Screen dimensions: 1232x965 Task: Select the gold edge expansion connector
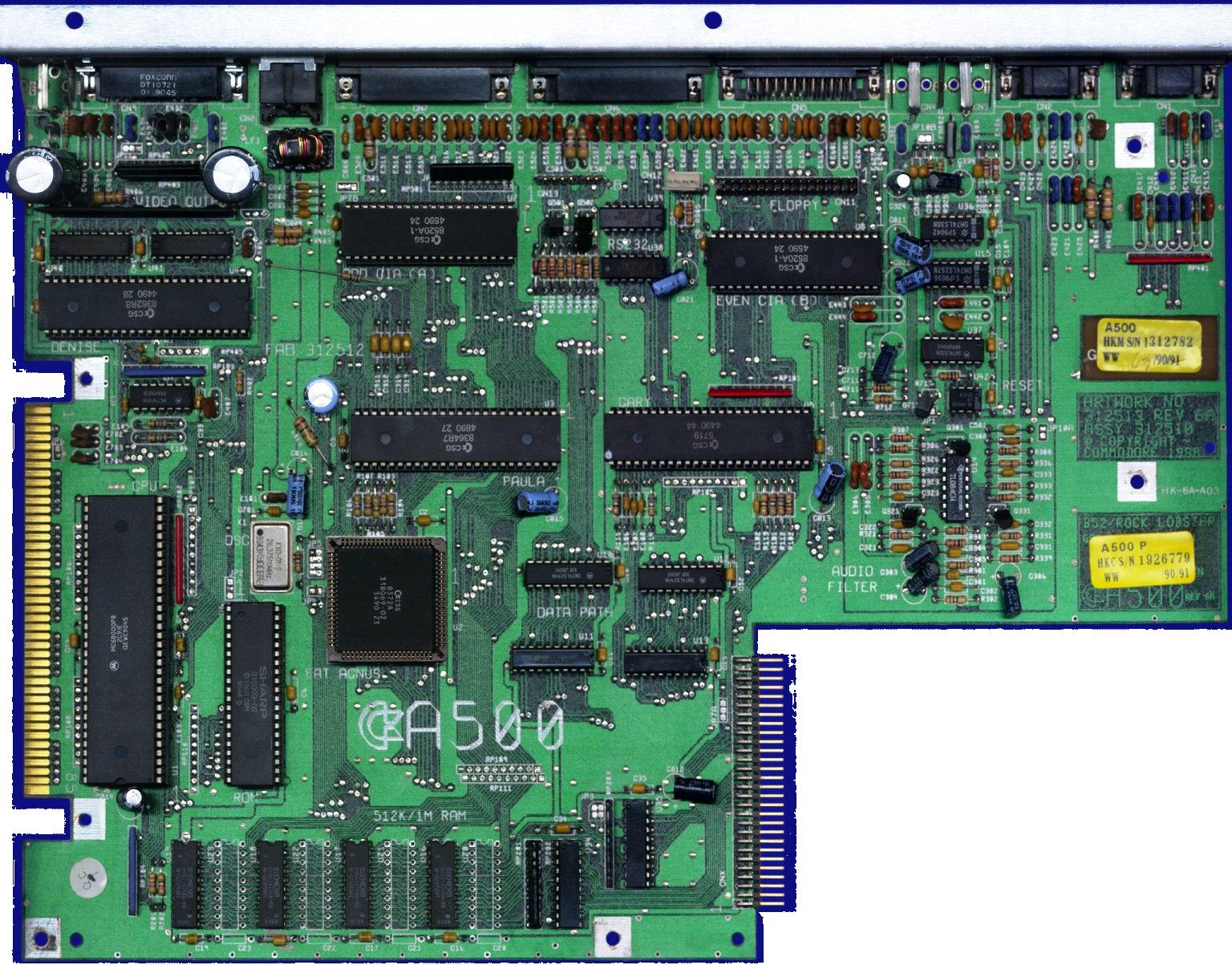38,598
